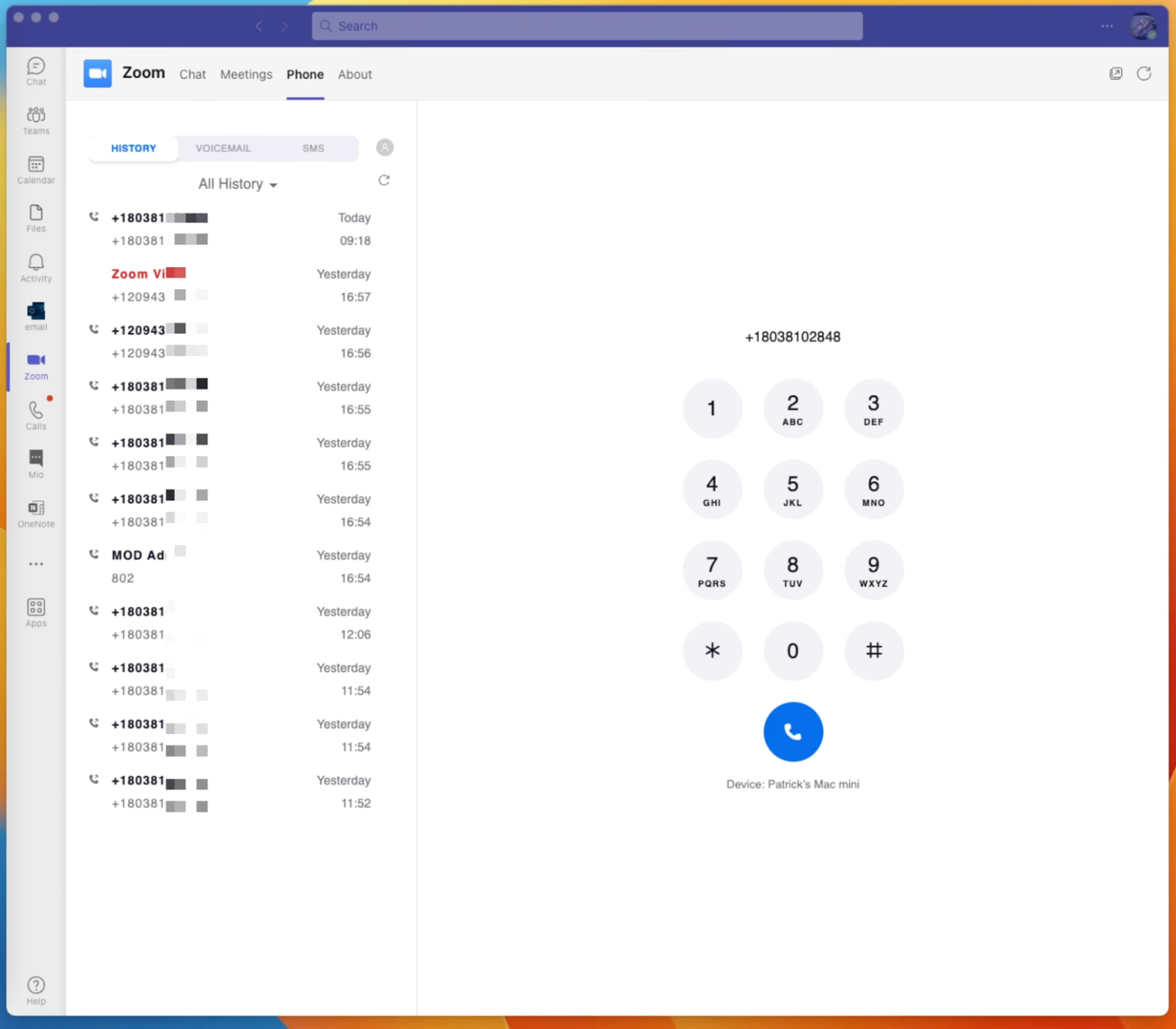Switch to the SMS tab

pyautogui.click(x=313, y=148)
